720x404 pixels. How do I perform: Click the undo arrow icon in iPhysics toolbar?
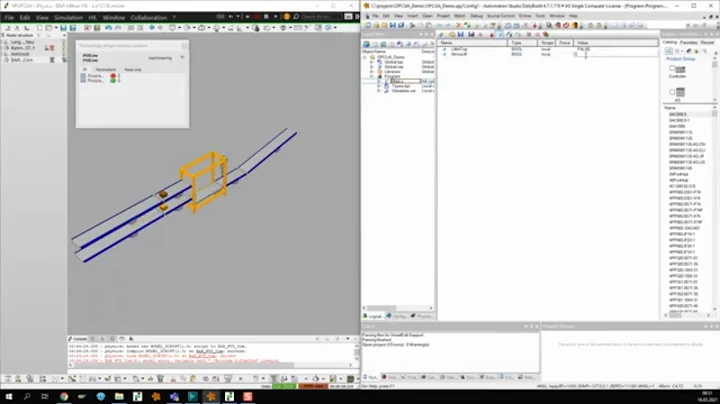coord(108,28)
